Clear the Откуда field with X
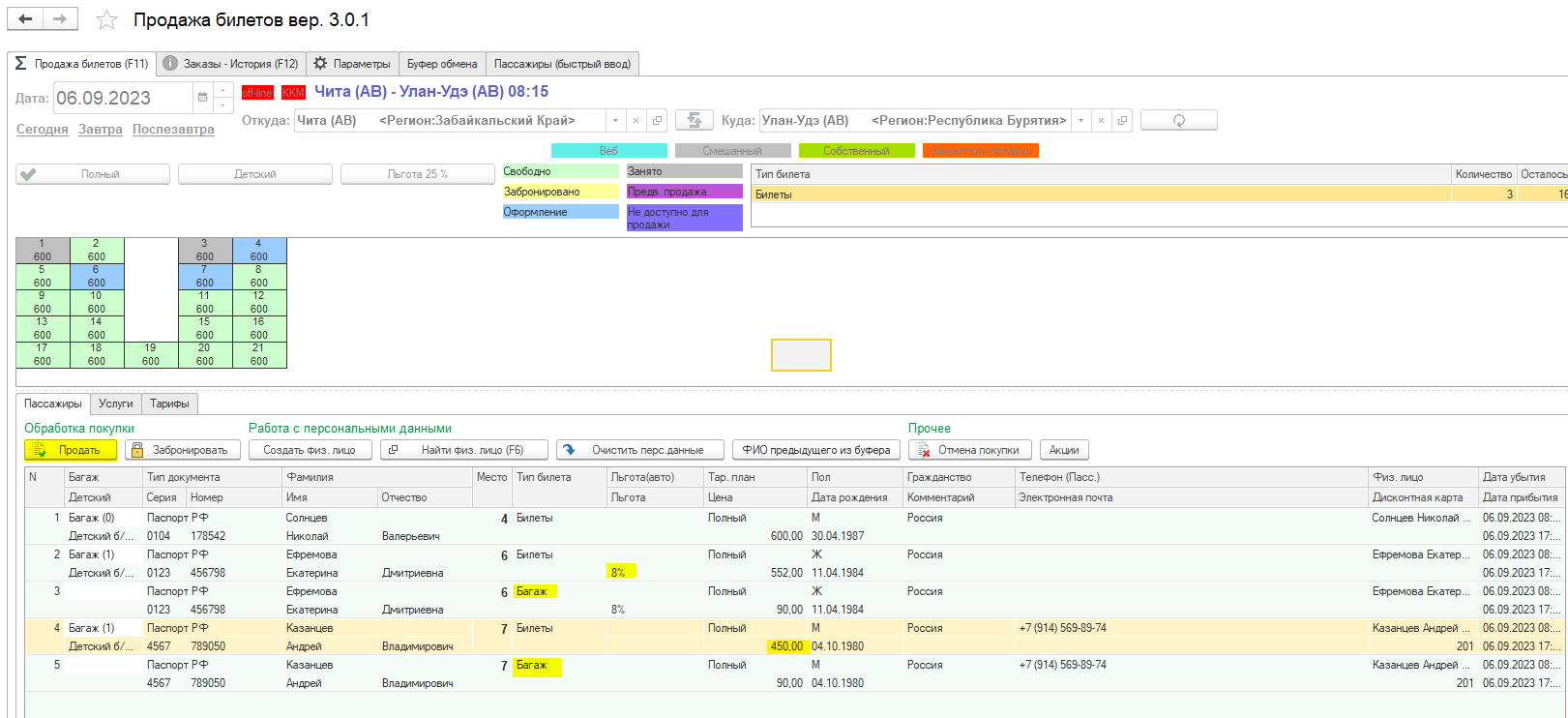Viewport: 1568px width, 718px height. point(636,121)
